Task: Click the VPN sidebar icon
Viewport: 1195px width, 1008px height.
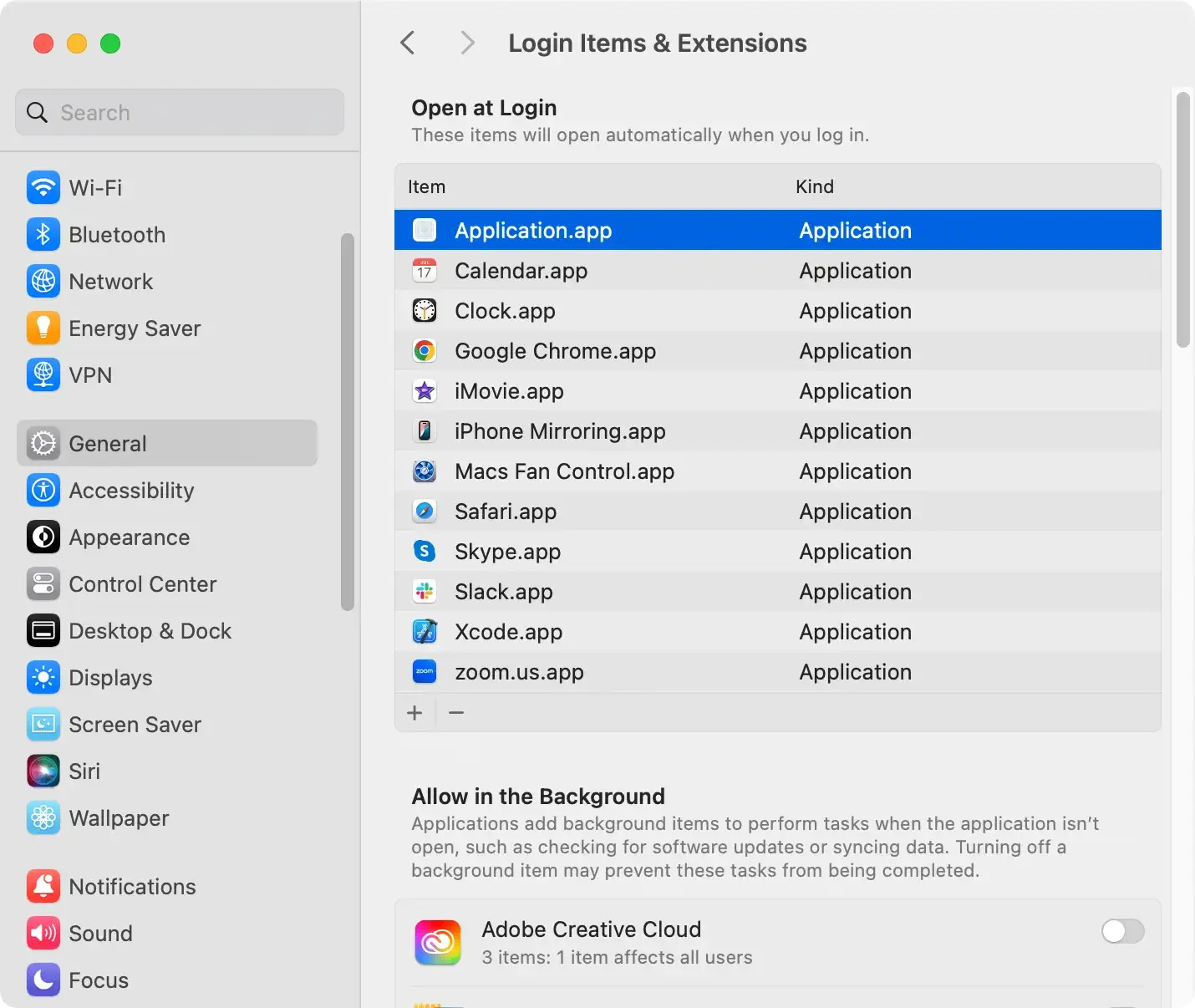Action: 43,374
